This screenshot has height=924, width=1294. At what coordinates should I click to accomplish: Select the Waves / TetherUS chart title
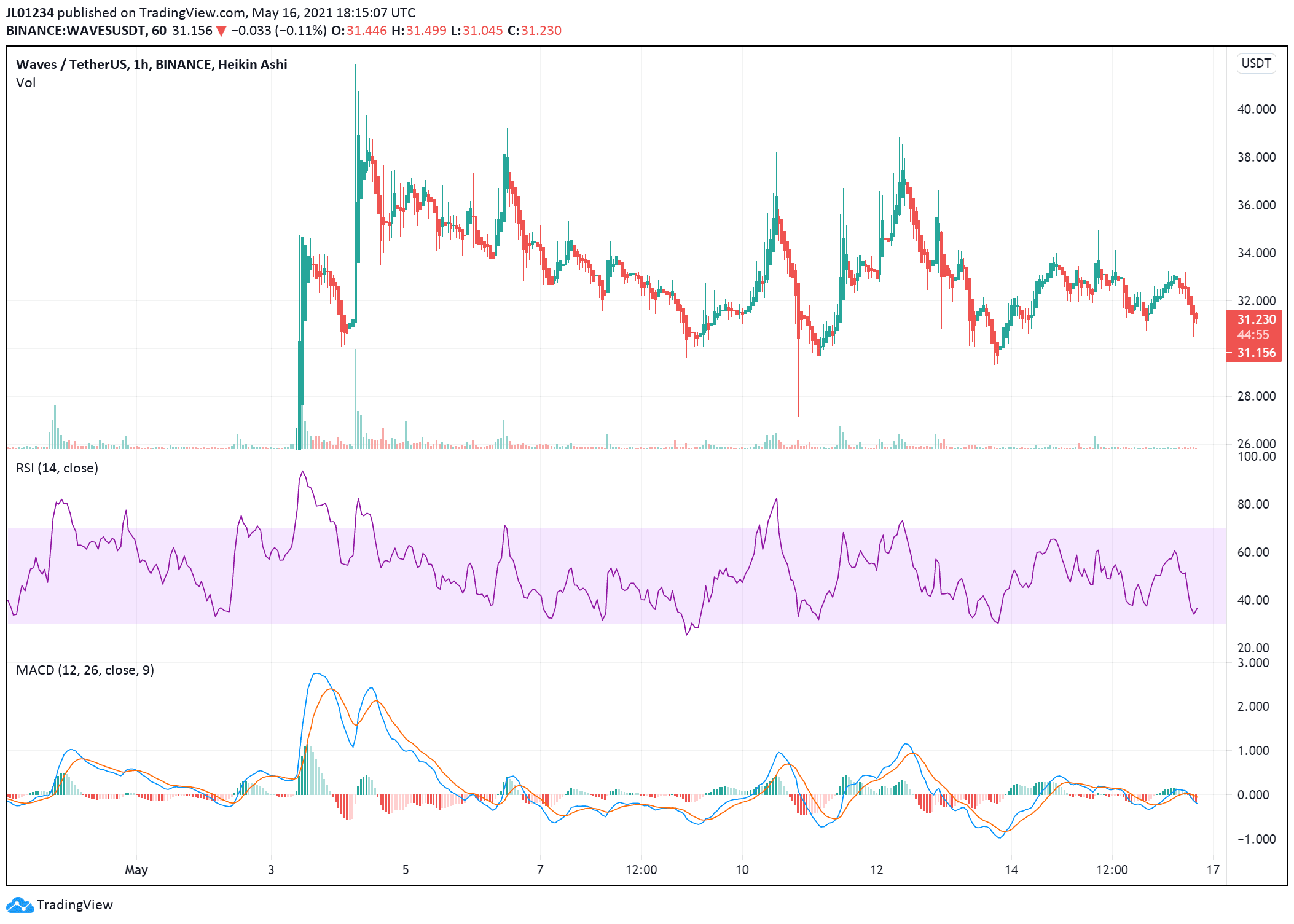(151, 65)
